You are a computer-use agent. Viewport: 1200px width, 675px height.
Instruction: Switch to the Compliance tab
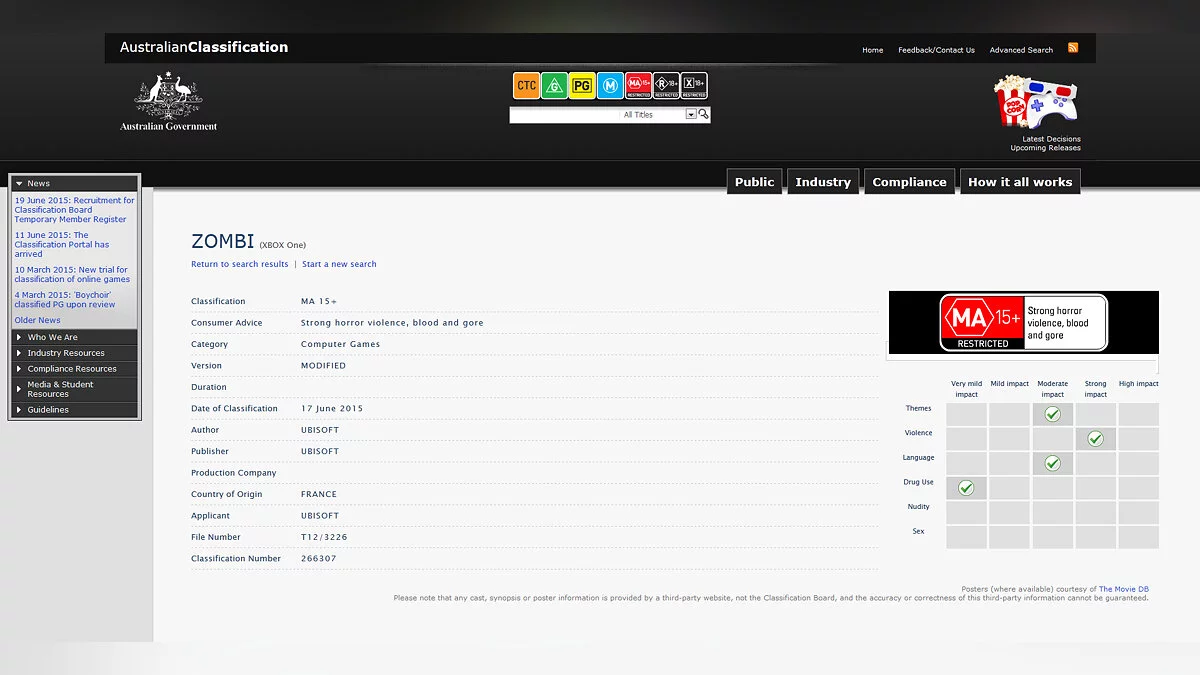(x=909, y=182)
